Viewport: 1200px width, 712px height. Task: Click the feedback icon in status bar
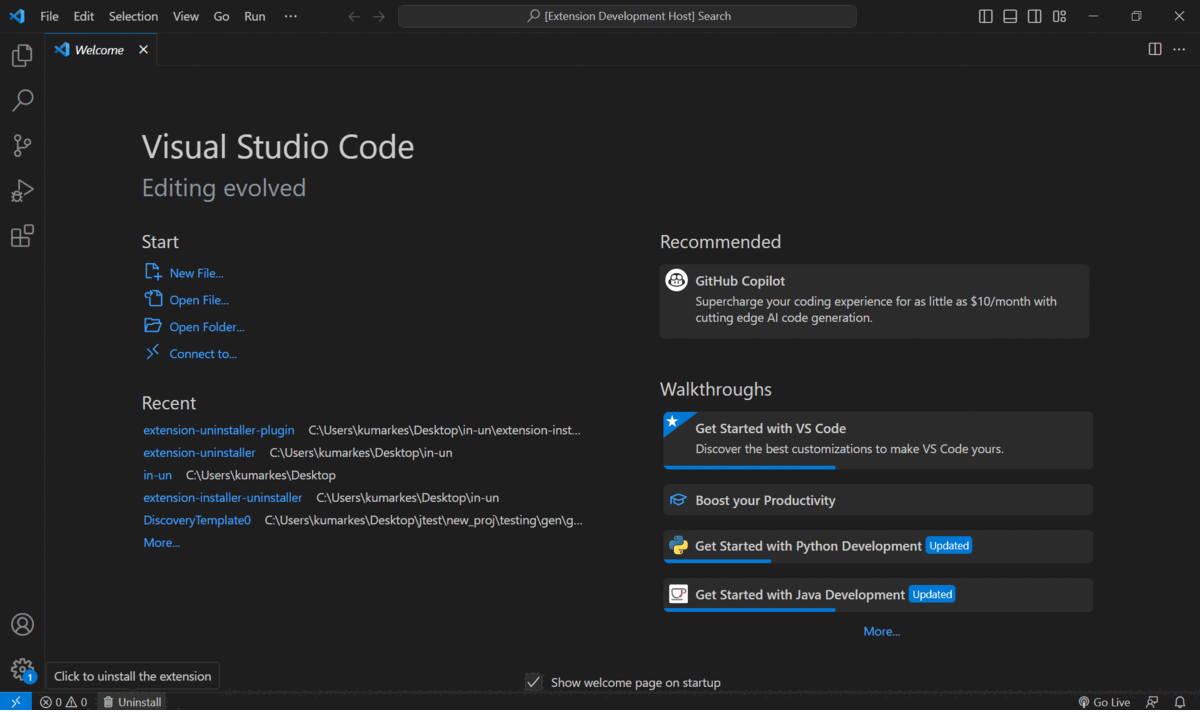(x=1152, y=702)
